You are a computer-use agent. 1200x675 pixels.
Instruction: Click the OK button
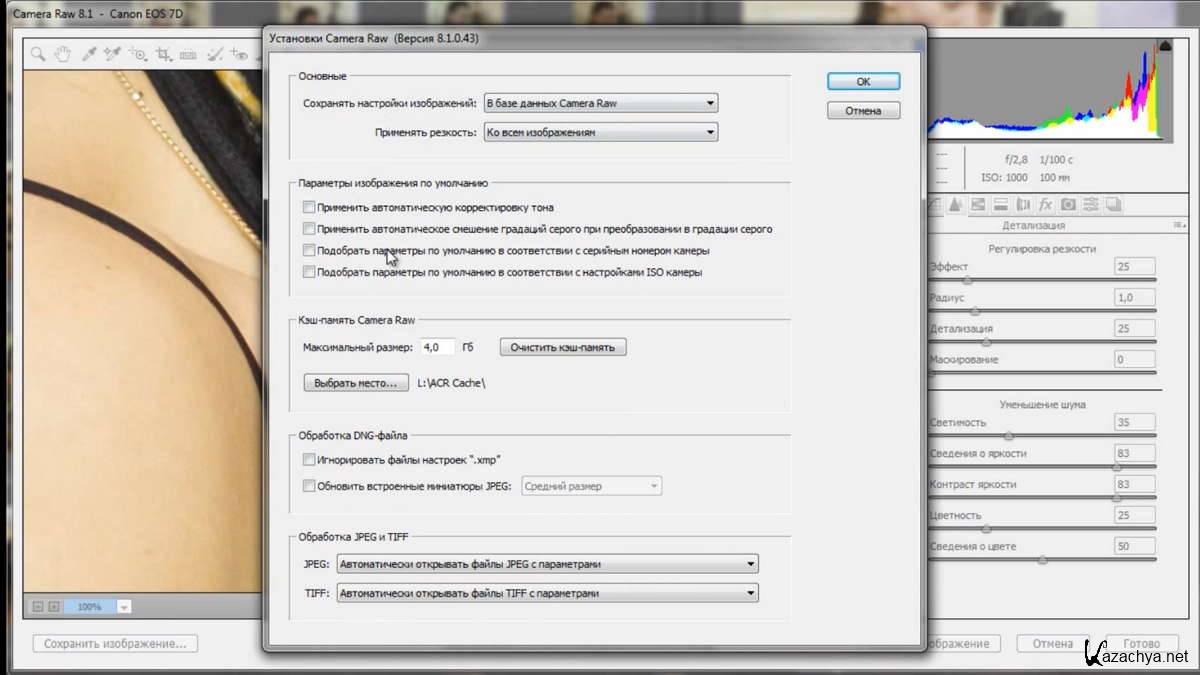(x=863, y=82)
